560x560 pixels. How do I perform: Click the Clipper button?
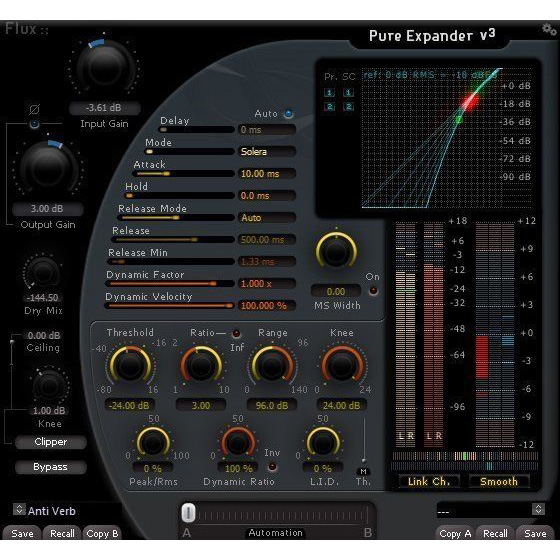pyautogui.click(x=51, y=442)
